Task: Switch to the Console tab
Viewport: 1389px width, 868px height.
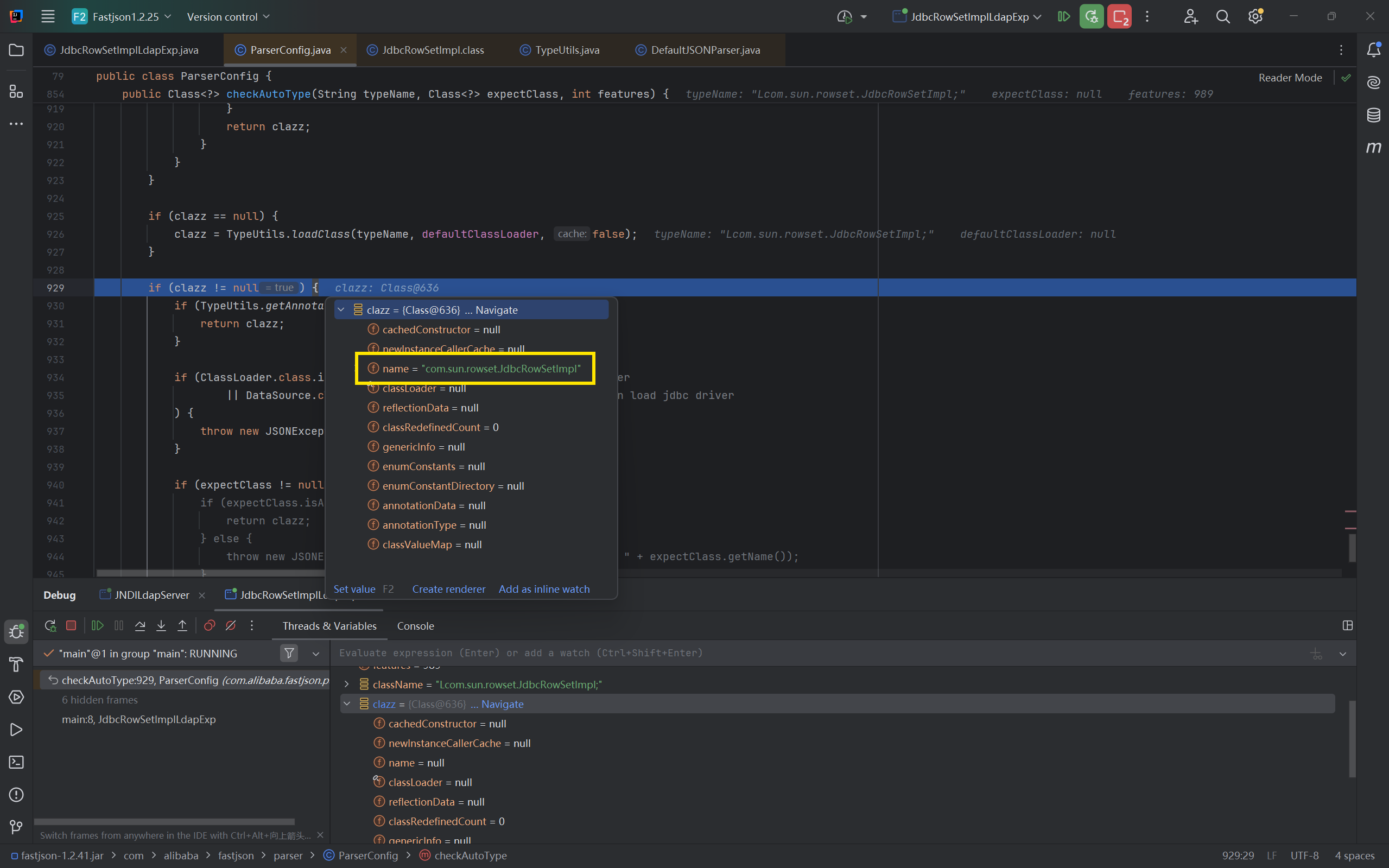Action: 416,626
